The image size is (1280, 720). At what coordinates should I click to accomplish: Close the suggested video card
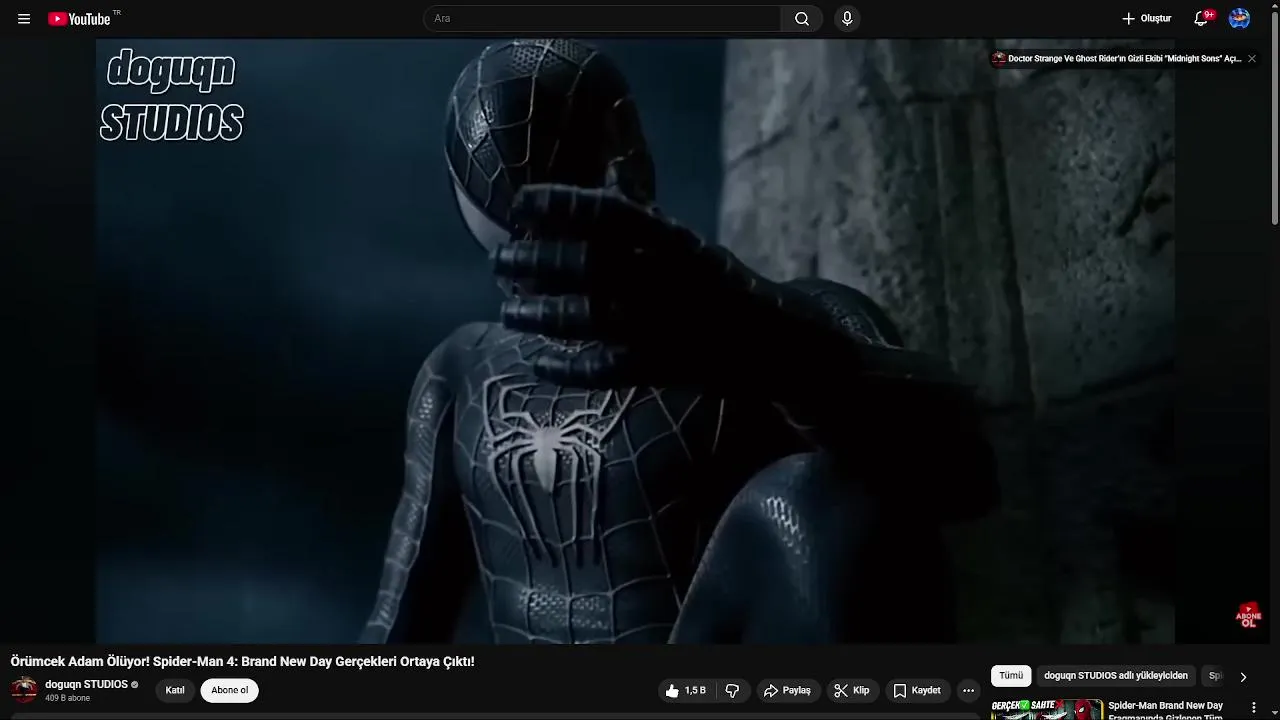pos(1251,59)
